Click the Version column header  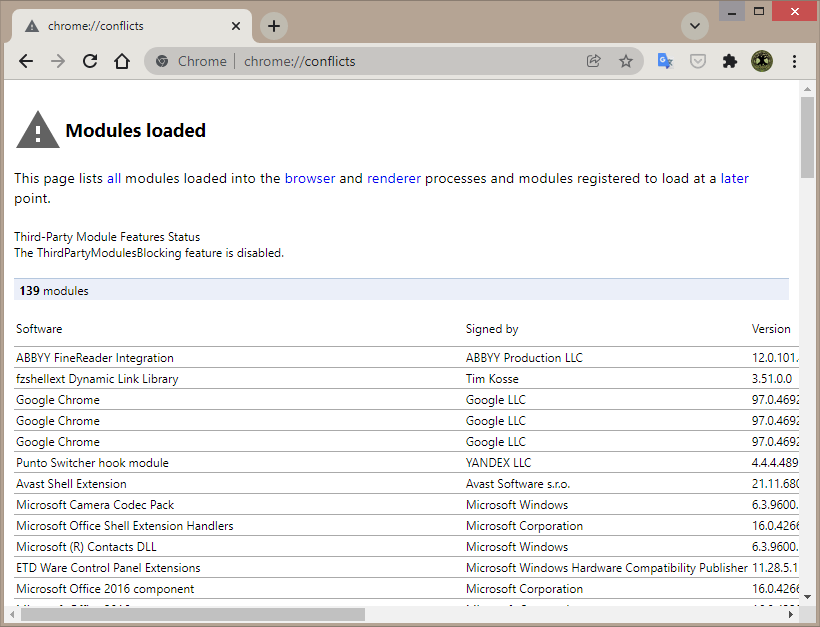pyautogui.click(x=771, y=329)
